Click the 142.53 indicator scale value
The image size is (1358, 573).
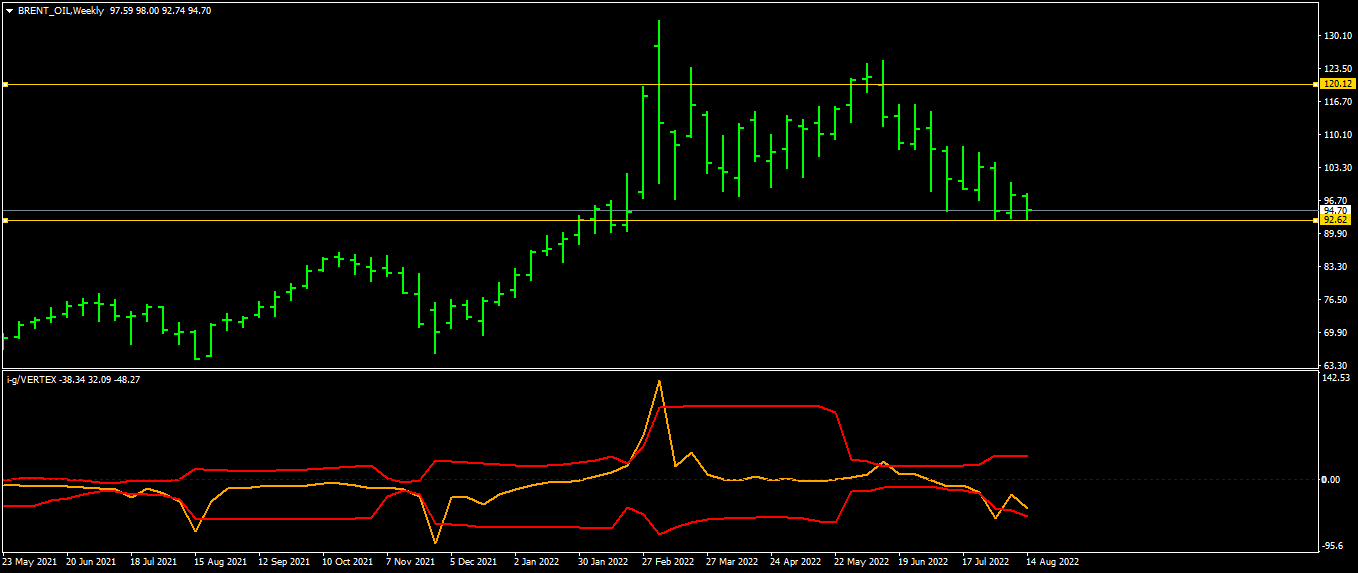(x=1338, y=378)
